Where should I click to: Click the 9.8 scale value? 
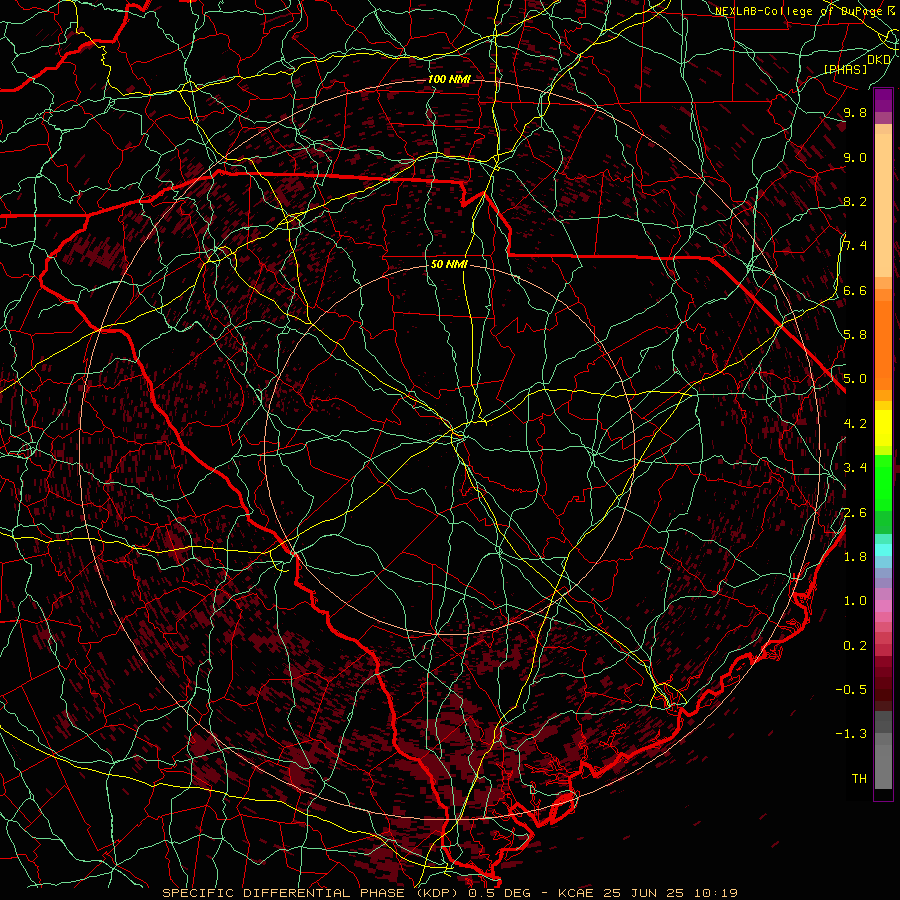coord(855,112)
